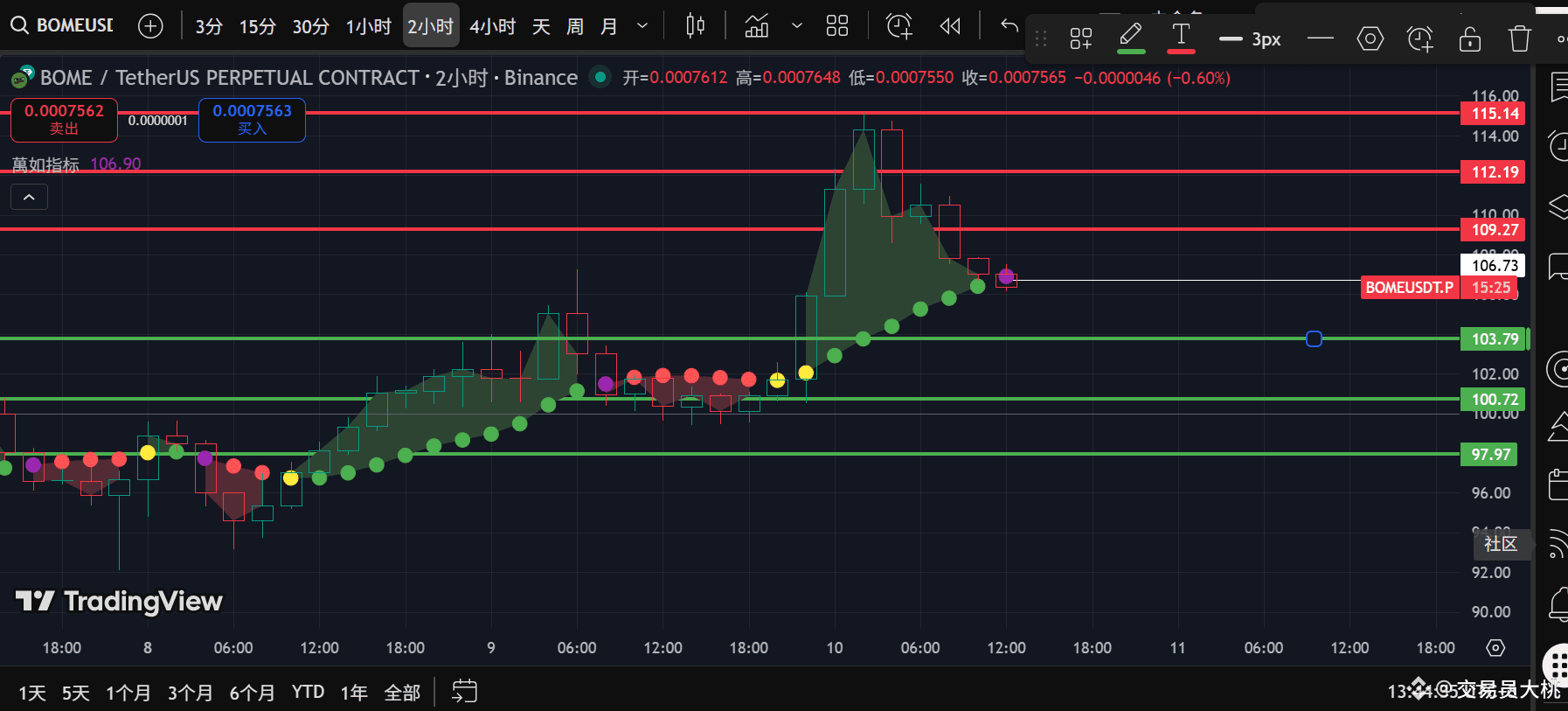Select the 4小时 timeframe
1568x711 pixels.
(492, 26)
